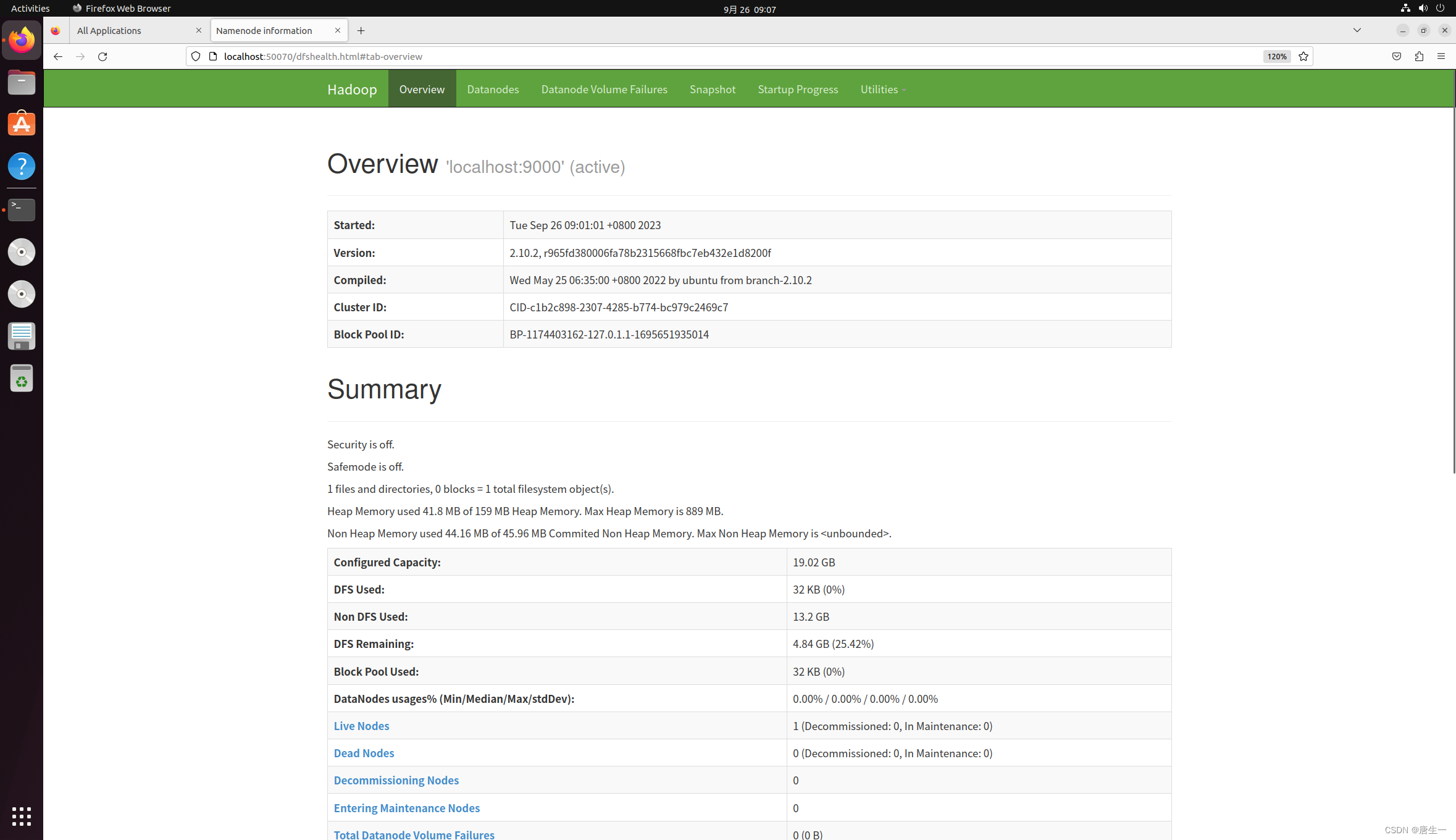
Task: Select the Namenode information tab
Action: [279, 30]
